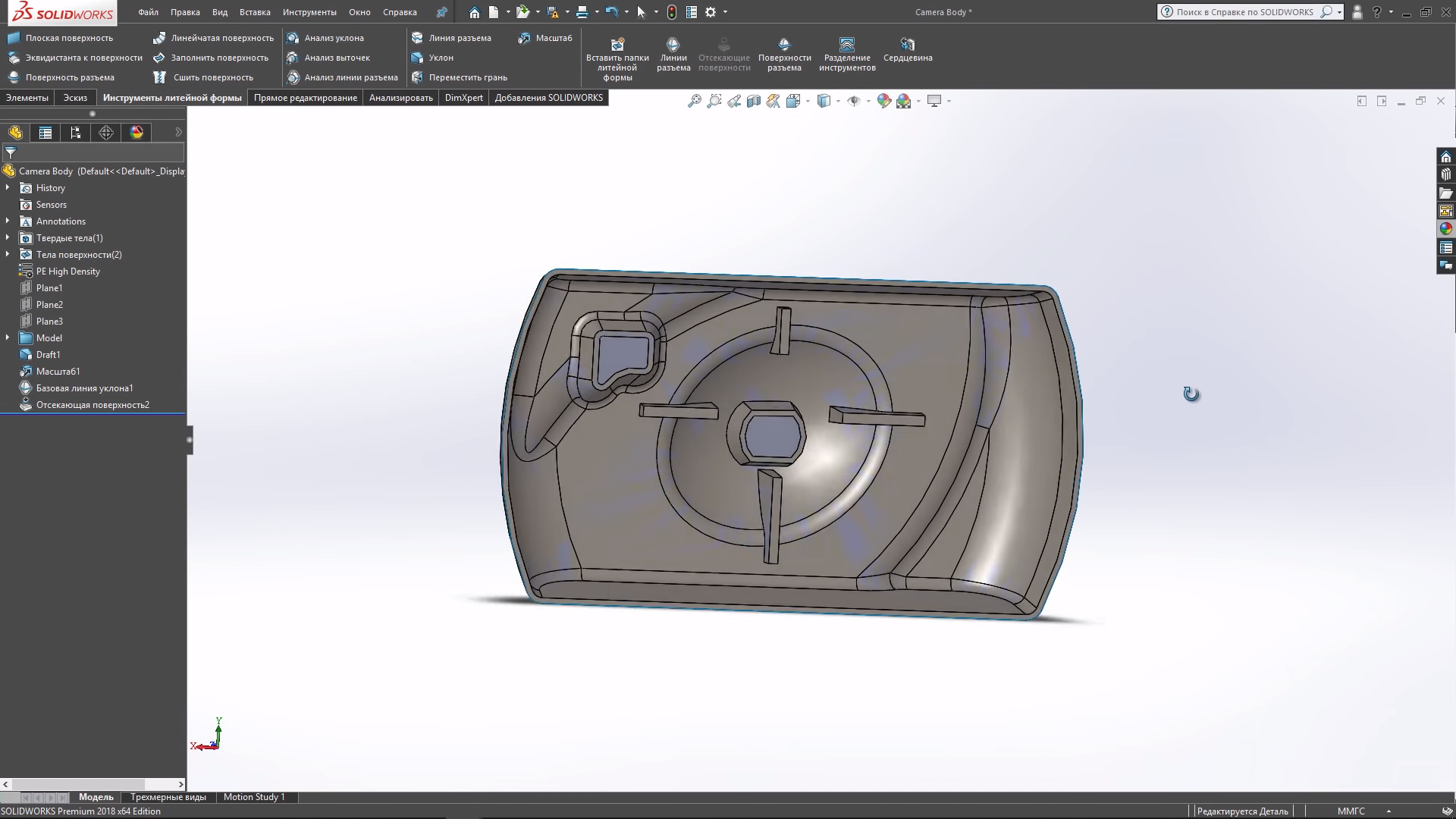Select the Motion Study 1 tab
This screenshot has height=819, width=1456.
click(254, 797)
